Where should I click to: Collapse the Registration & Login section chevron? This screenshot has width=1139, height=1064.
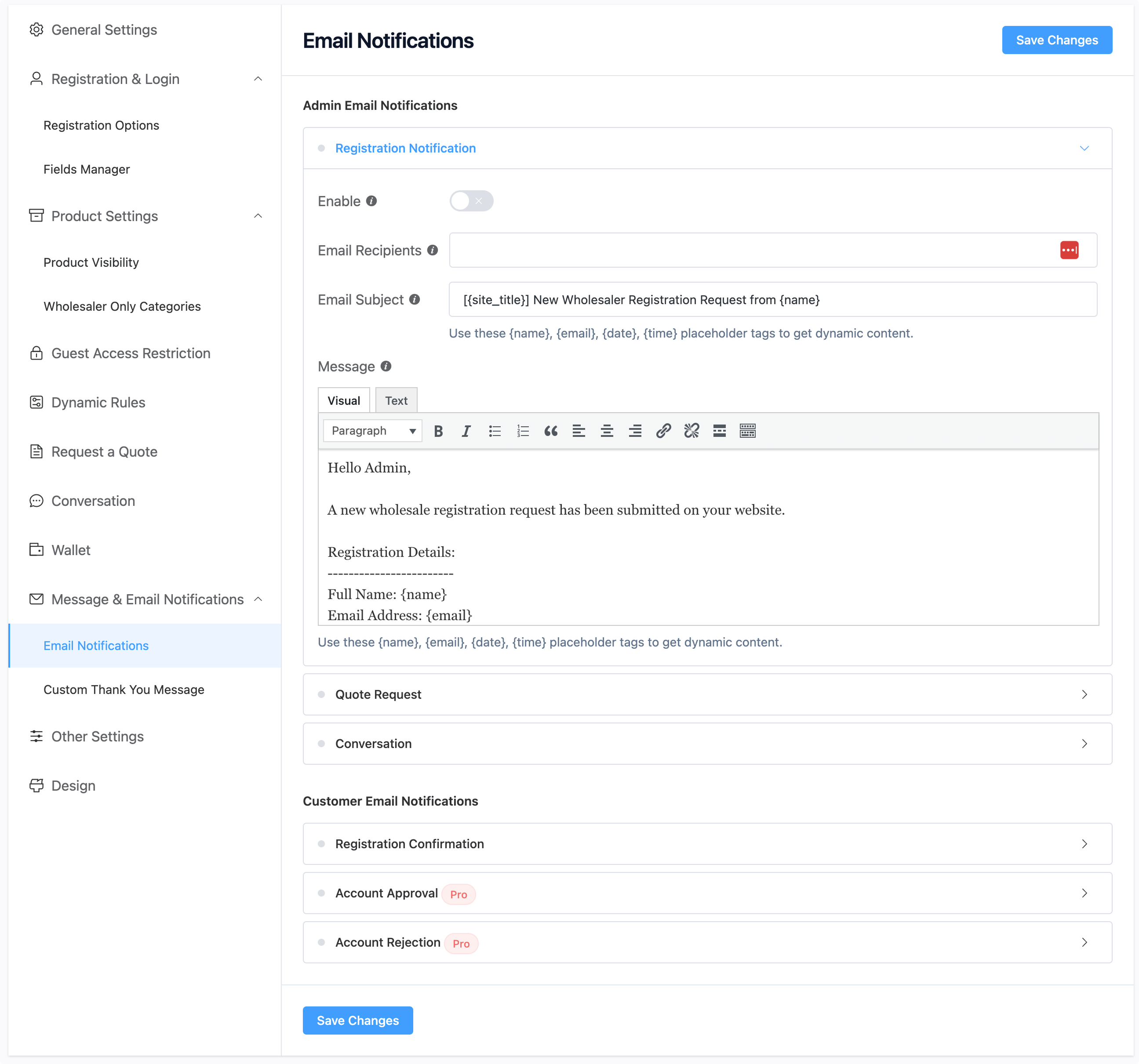click(x=258, y=79)
